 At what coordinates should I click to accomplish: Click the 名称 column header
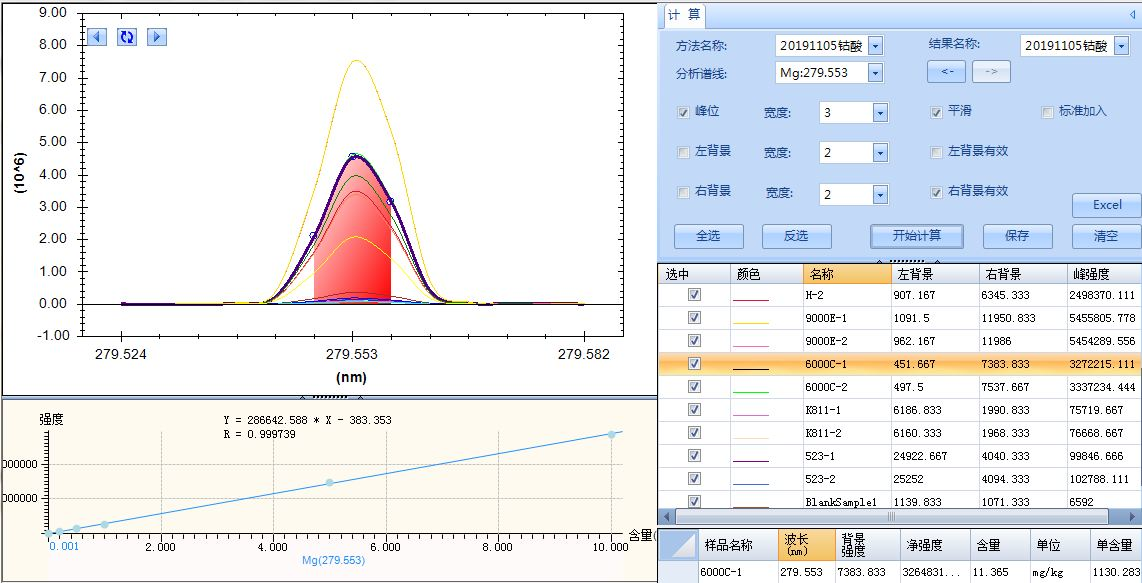(846, 273)
